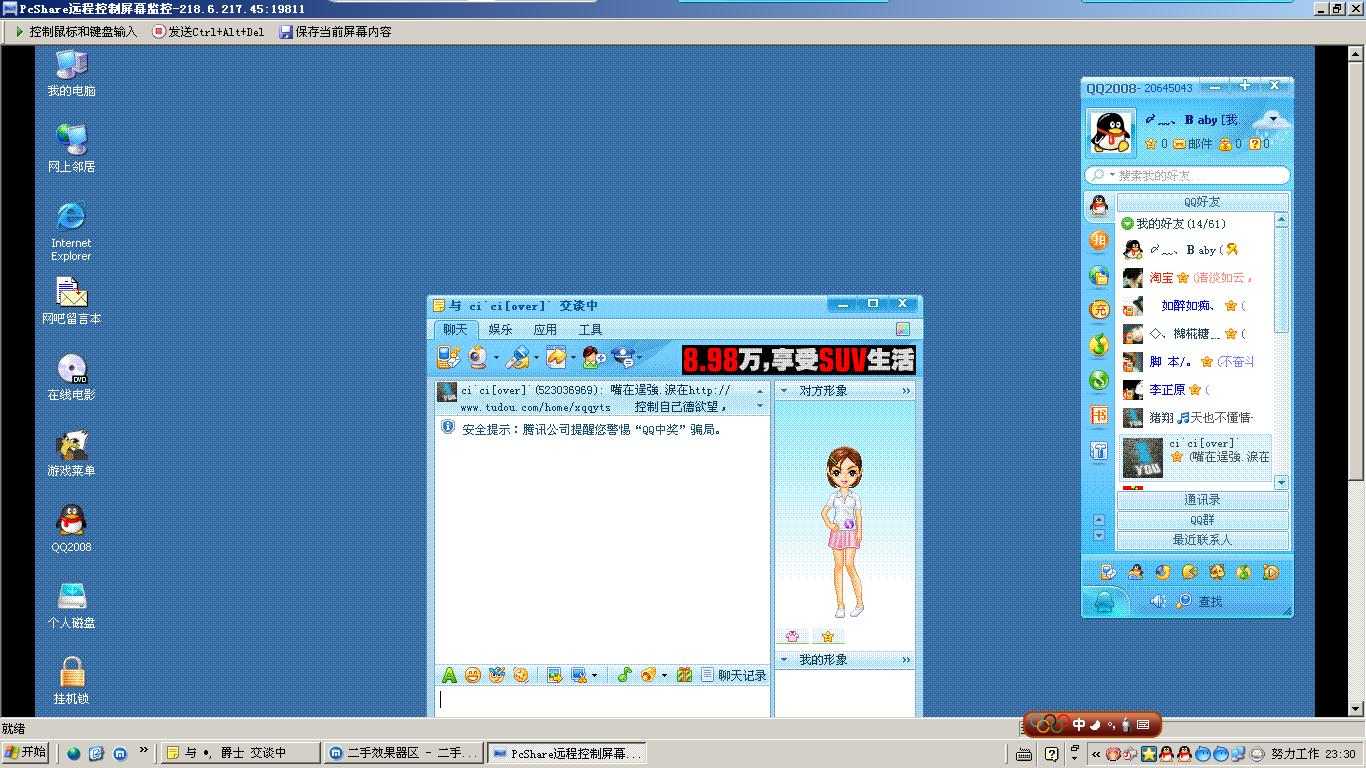
Task: Open the 最近联系人 section
Action: 1202,540
